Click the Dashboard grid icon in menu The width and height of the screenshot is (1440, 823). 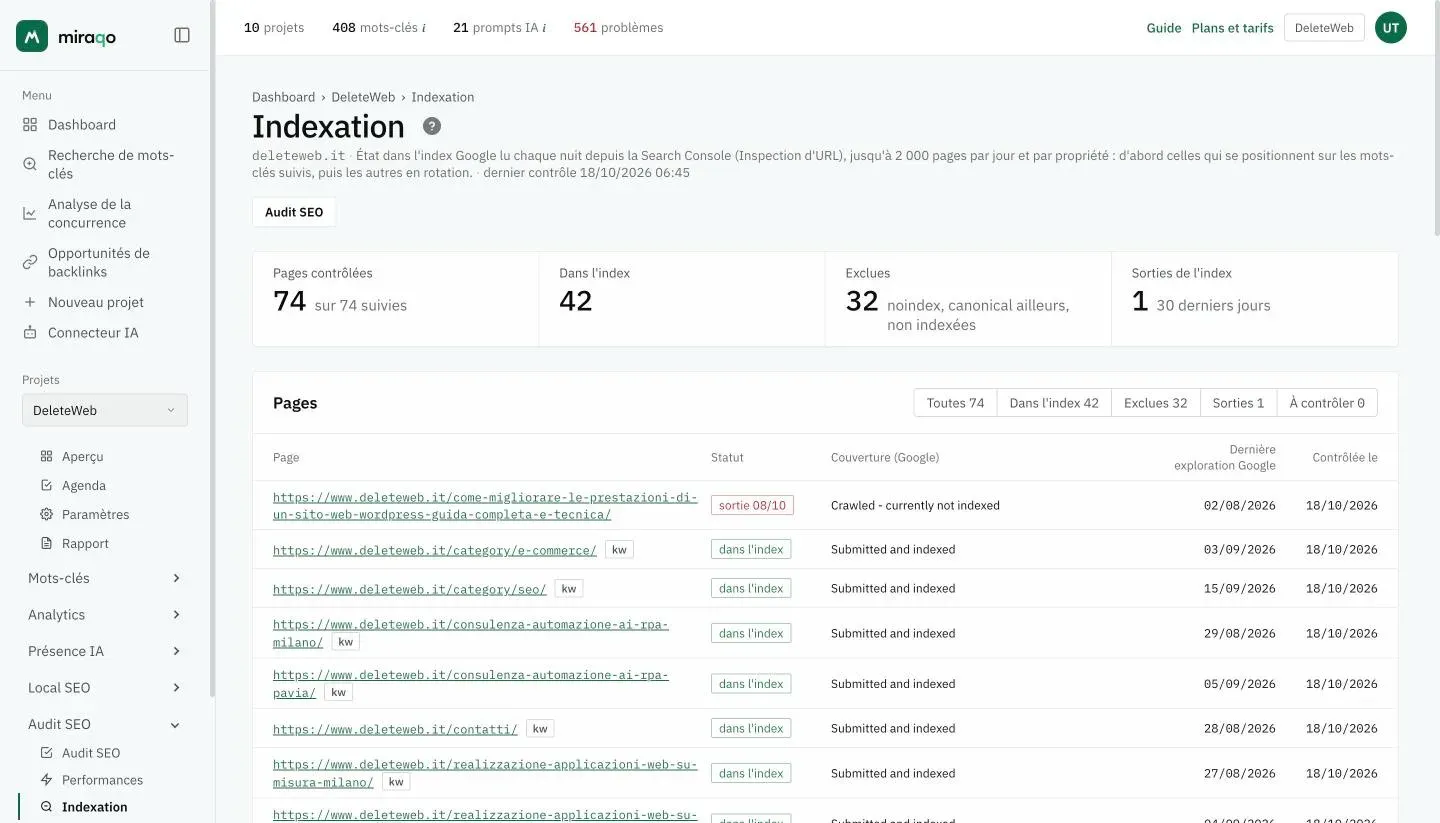pos(30,125)
